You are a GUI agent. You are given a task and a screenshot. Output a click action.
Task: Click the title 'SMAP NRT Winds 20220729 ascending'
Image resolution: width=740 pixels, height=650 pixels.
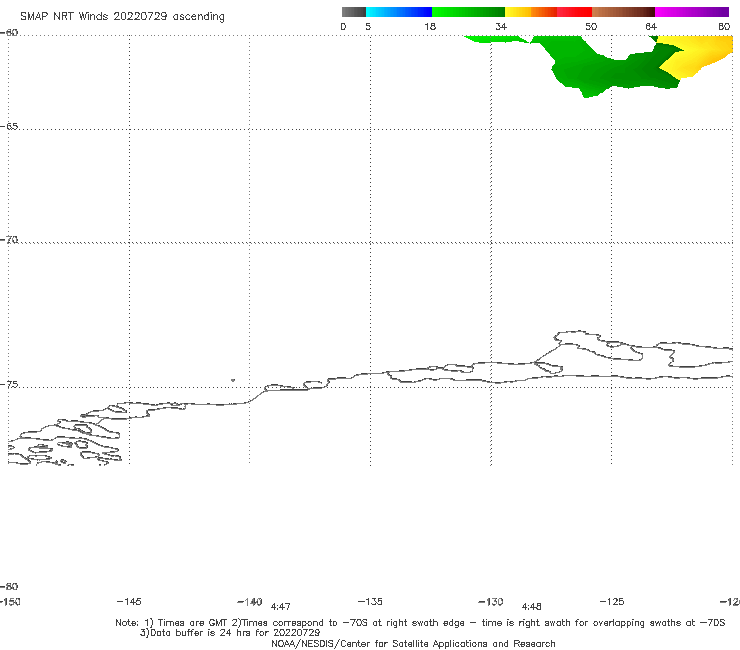pos(122,17)
